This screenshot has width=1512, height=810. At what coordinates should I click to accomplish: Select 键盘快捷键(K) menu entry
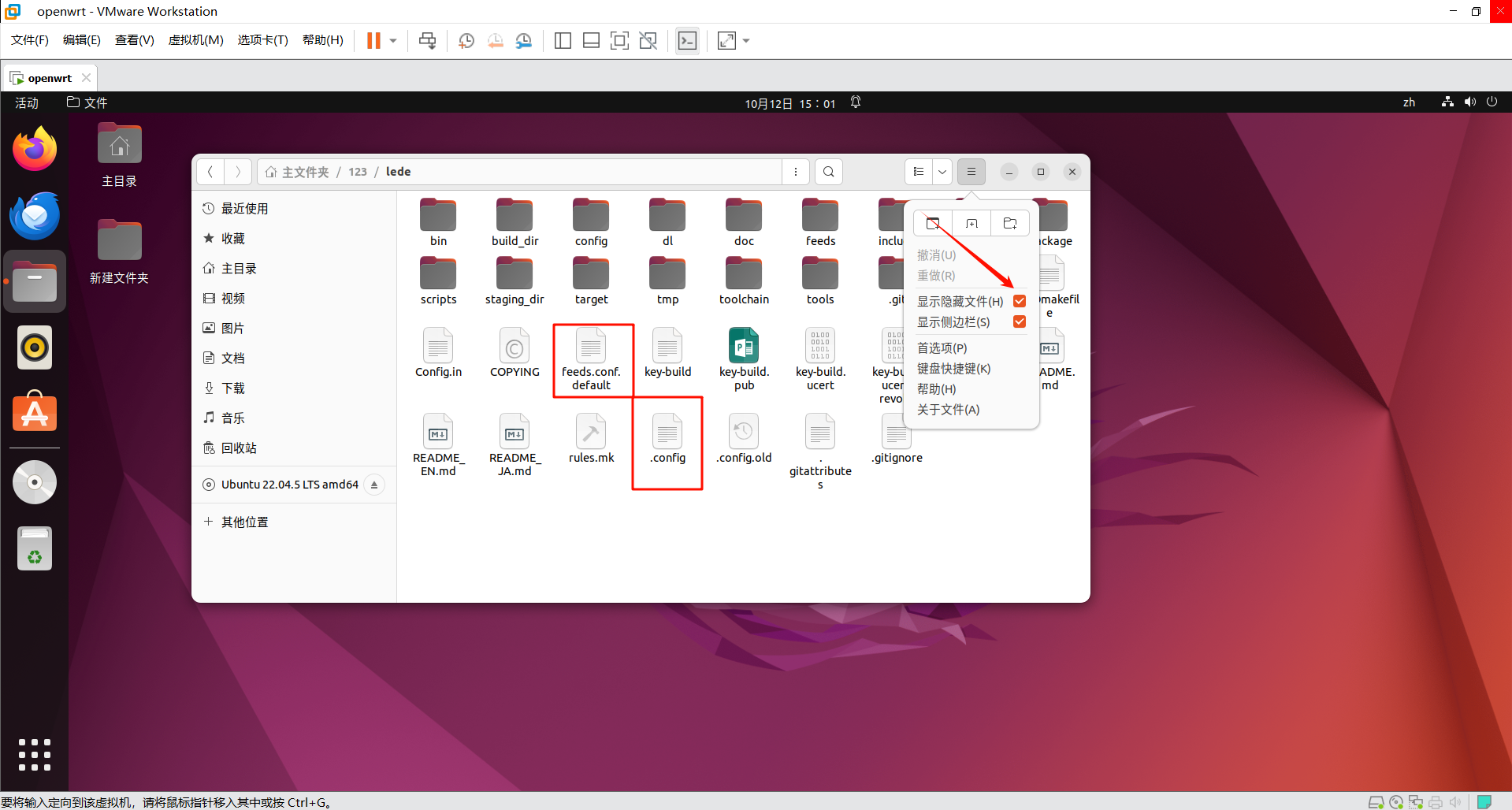click(953, 369)
